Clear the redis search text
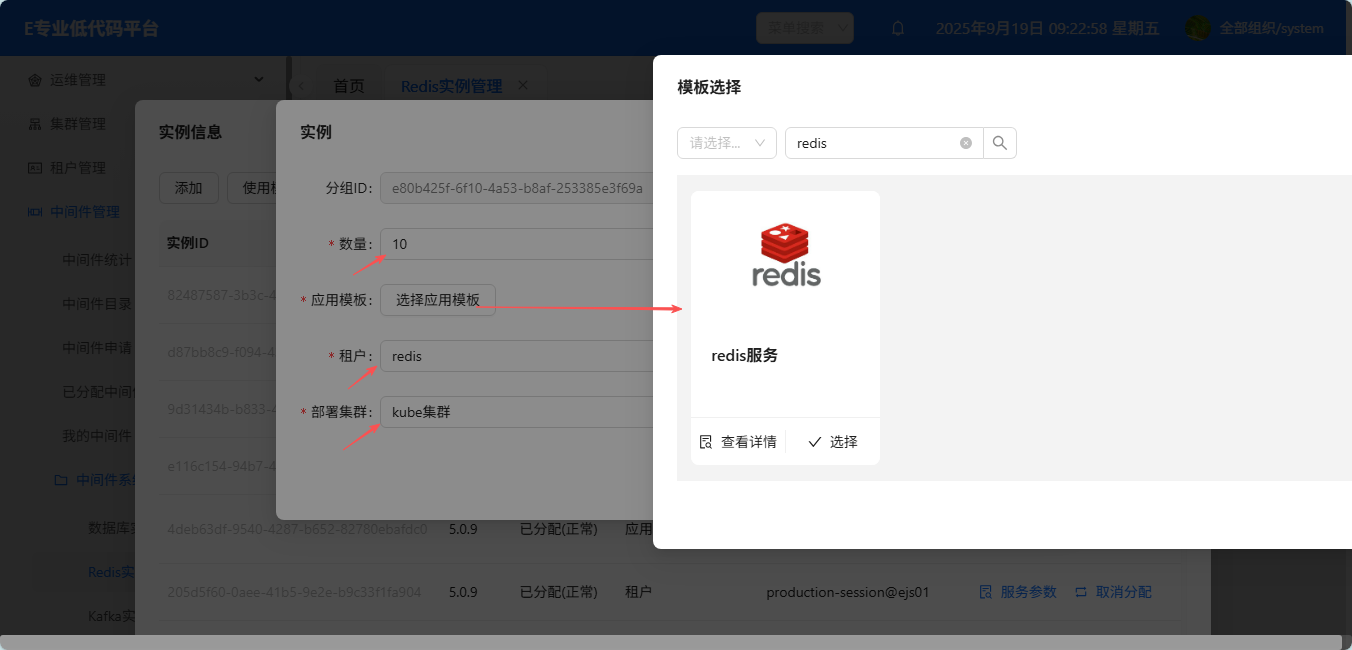 966,143
